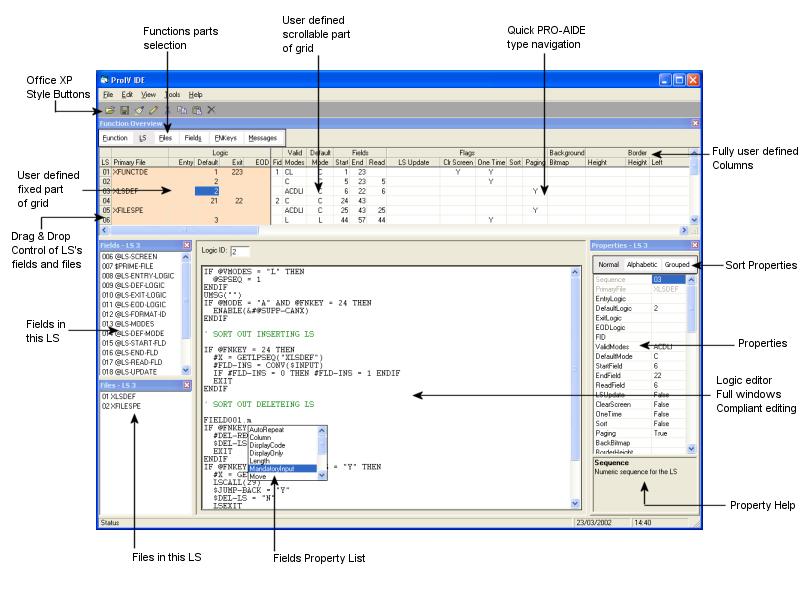The width and height of the screenshot is (800, 600).
Task: Click the logic editor scroll-up arrow
Action: coord(575,272)
